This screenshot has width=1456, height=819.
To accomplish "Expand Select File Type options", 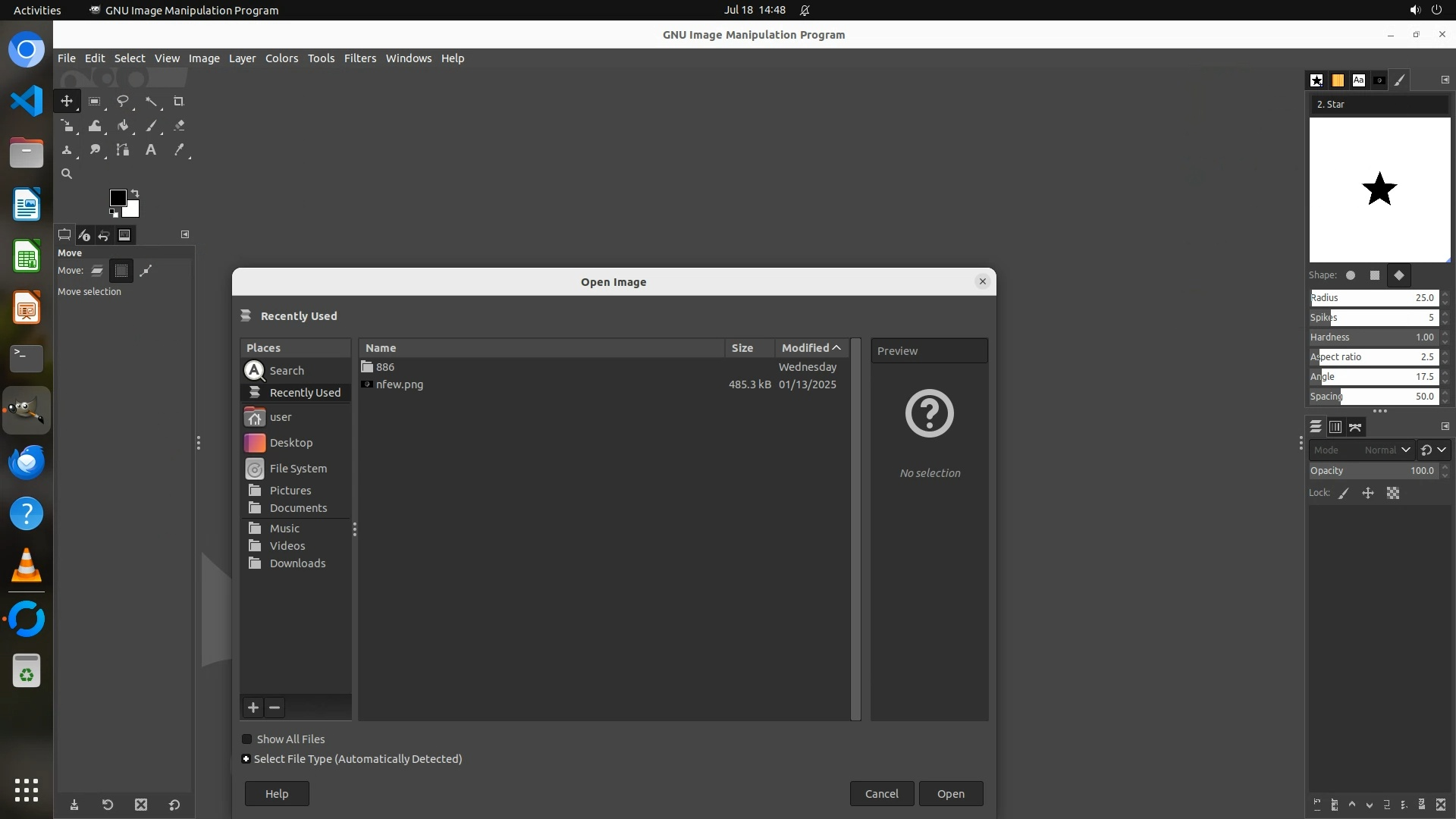I will pos(246,759).
